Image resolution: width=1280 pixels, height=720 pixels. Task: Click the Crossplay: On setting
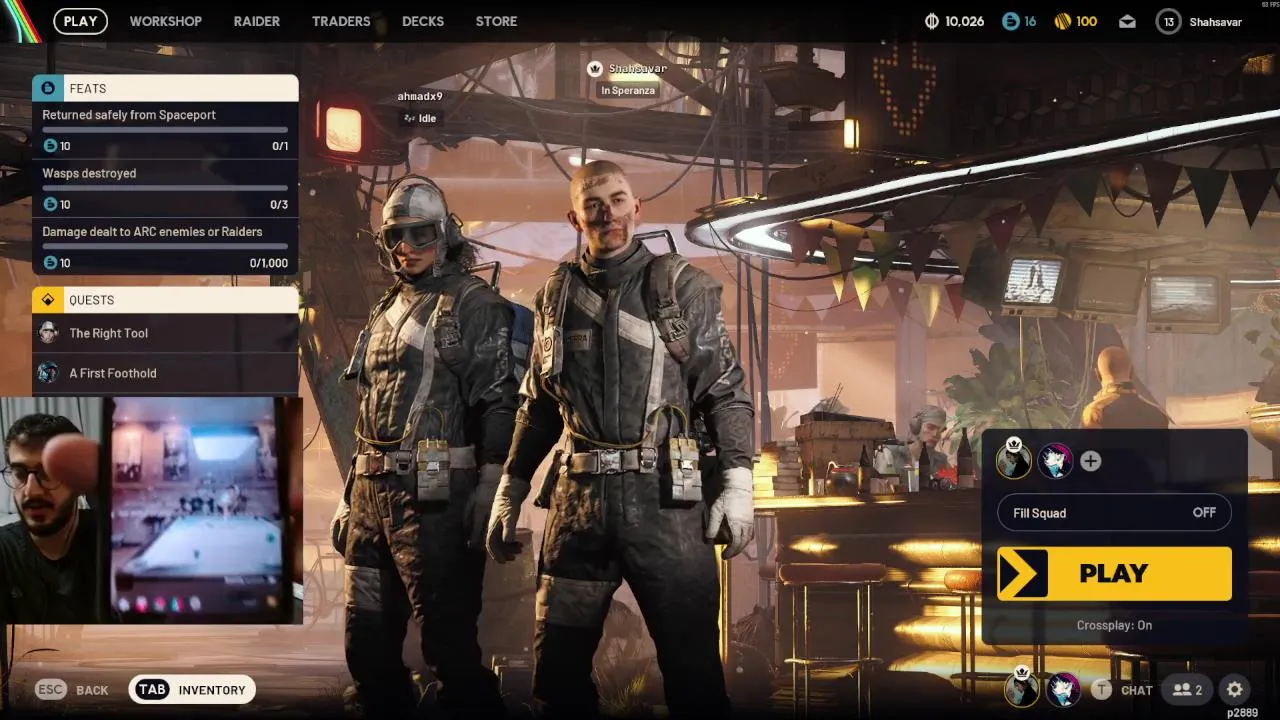pos(1114,625)
